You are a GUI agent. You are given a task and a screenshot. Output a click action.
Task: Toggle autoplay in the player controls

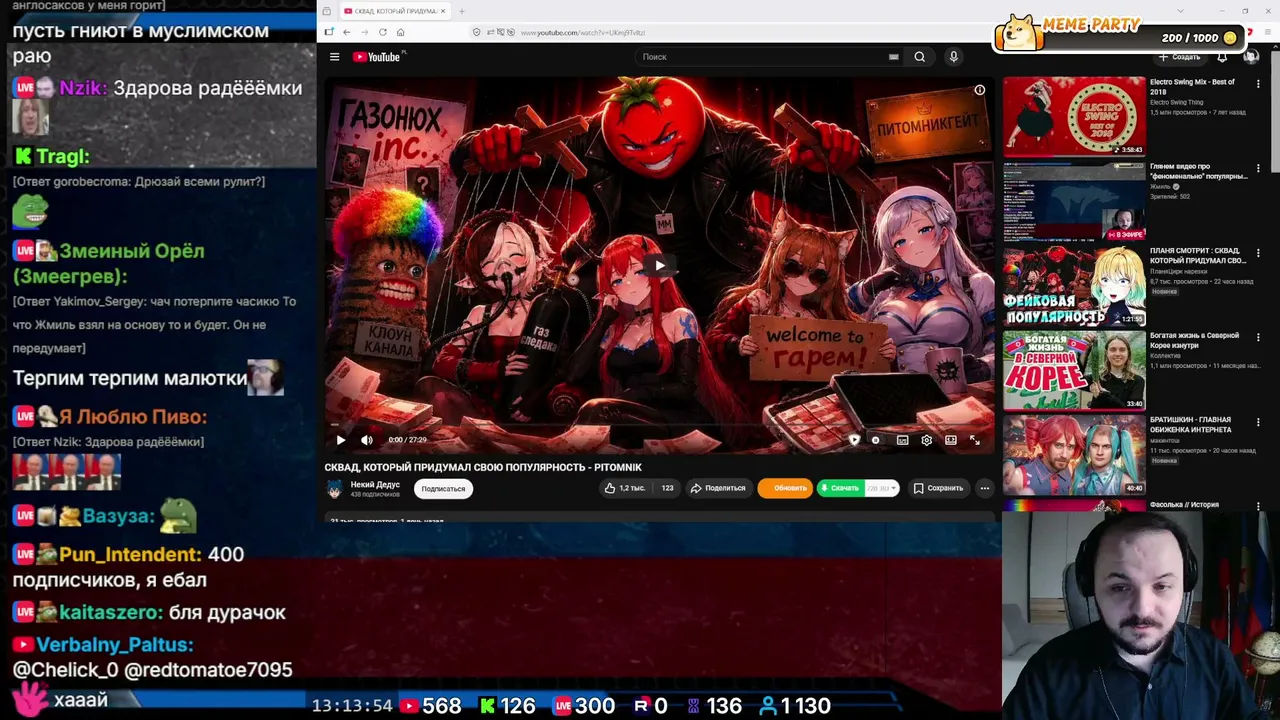pyautogui.click(x=876, y=440)
